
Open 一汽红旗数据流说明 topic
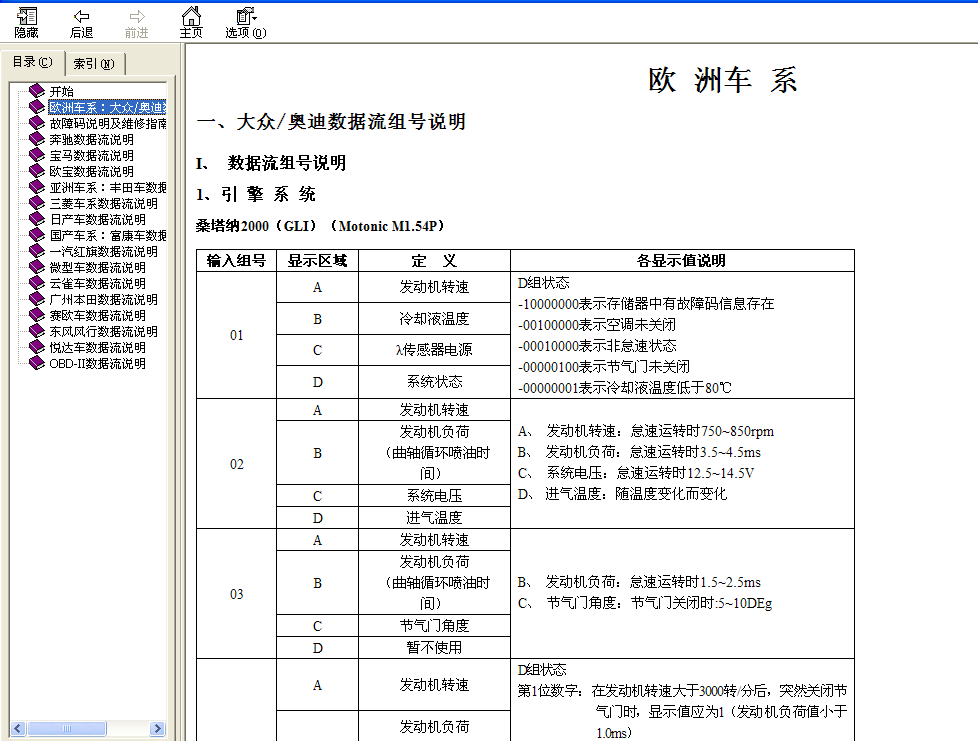pos(104,251)
